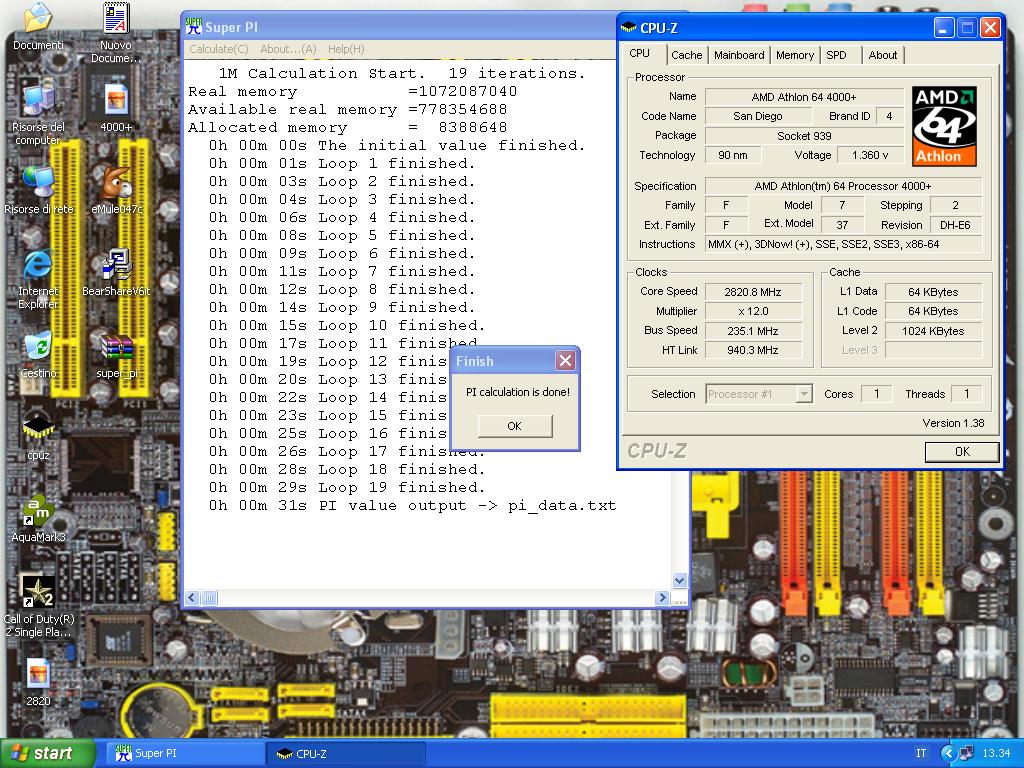Click OK at the bottom of CPU-Z
This screenshot has height=768, width=1024.
tap(962, 451)
